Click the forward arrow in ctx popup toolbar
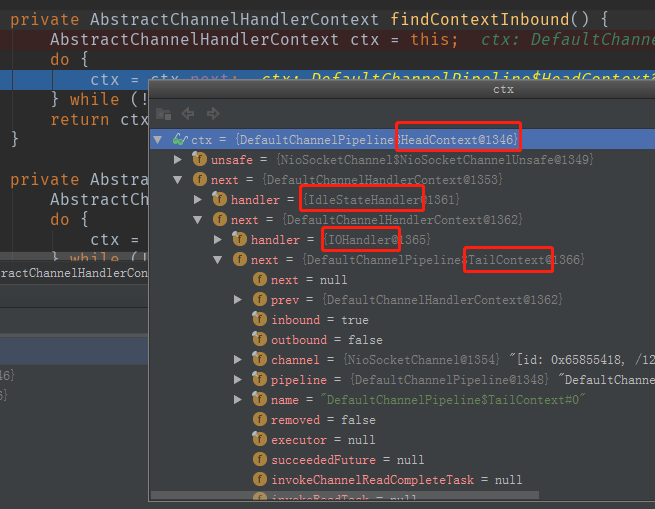 click(x=213, y=113)
